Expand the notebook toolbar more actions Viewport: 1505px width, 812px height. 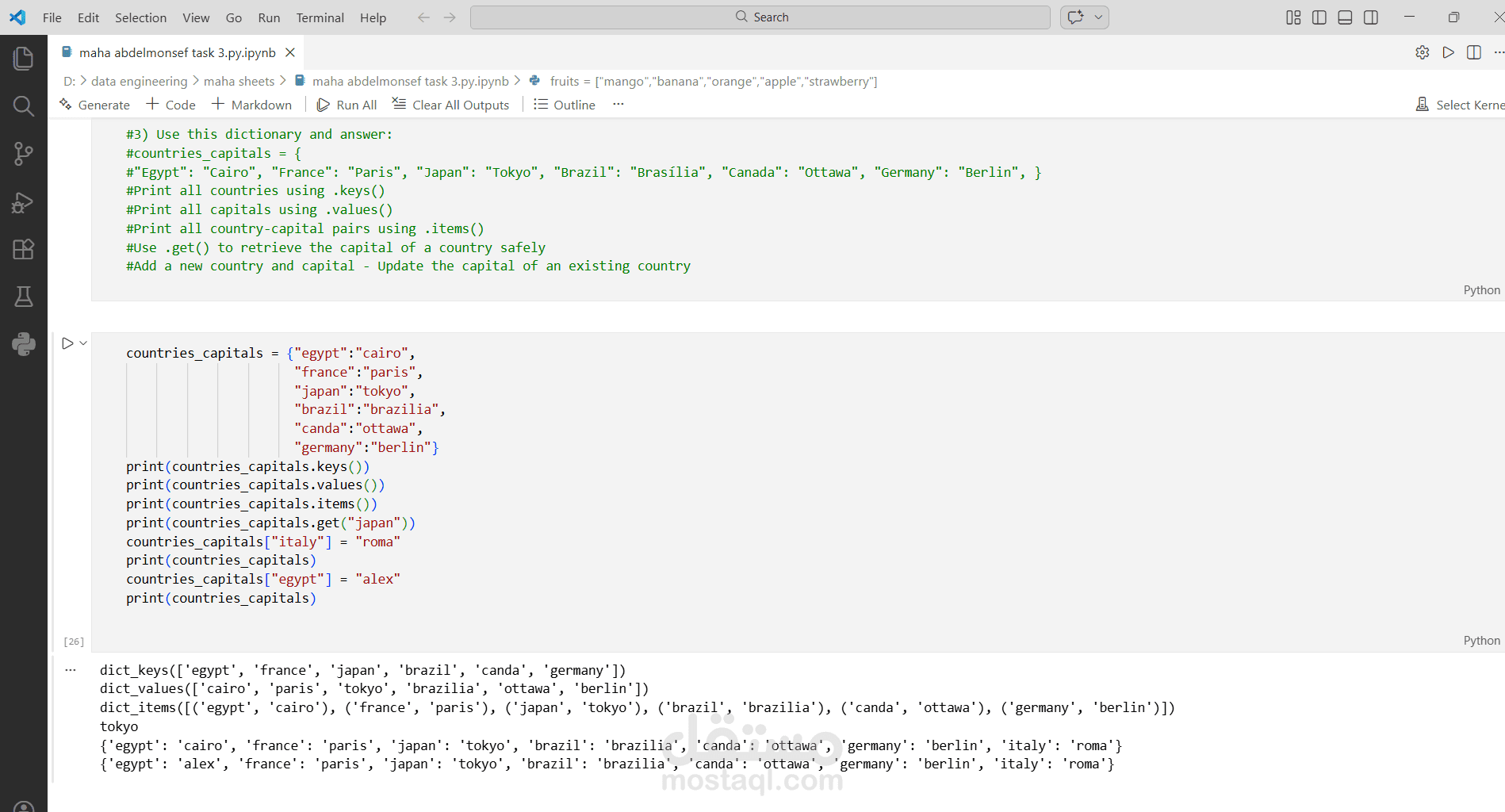(x=618, y=105)
